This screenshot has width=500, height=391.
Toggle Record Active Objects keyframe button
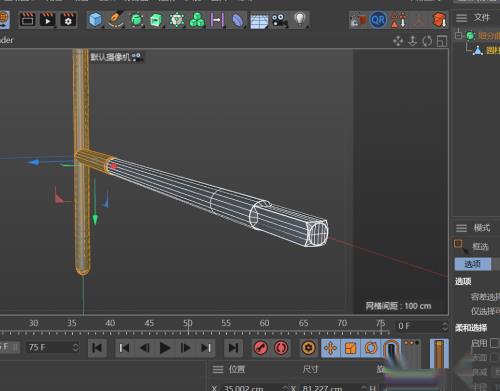tap(260, 348)
